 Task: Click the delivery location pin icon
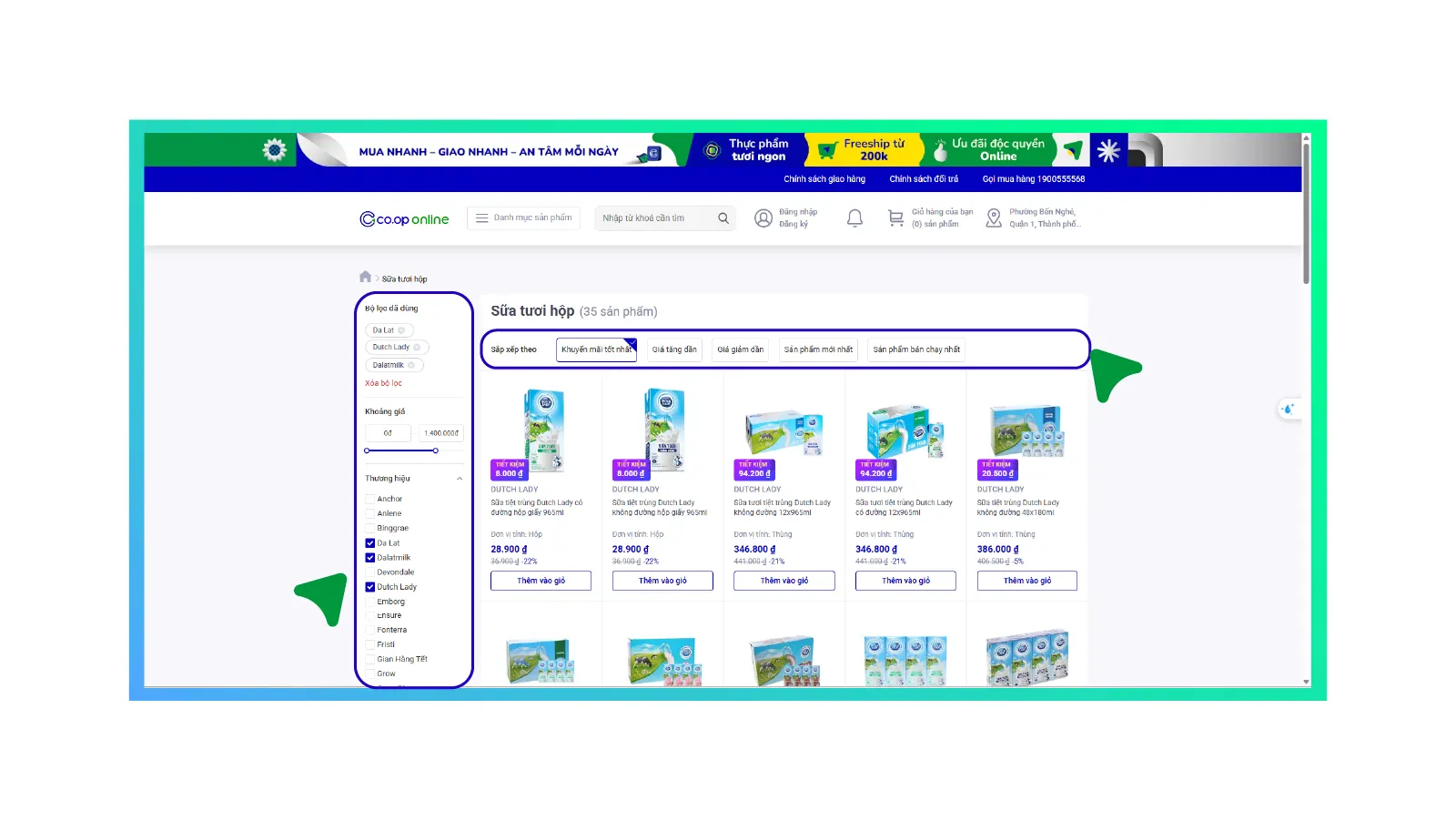994,218
